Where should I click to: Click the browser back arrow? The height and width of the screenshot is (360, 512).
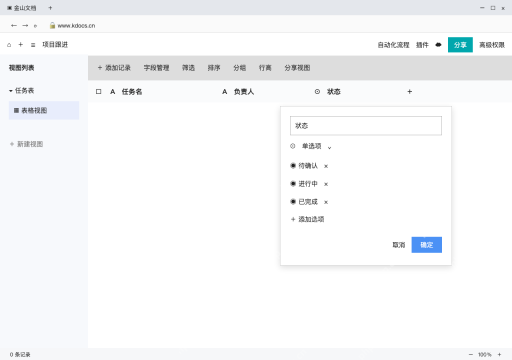(x=14, y=25)
